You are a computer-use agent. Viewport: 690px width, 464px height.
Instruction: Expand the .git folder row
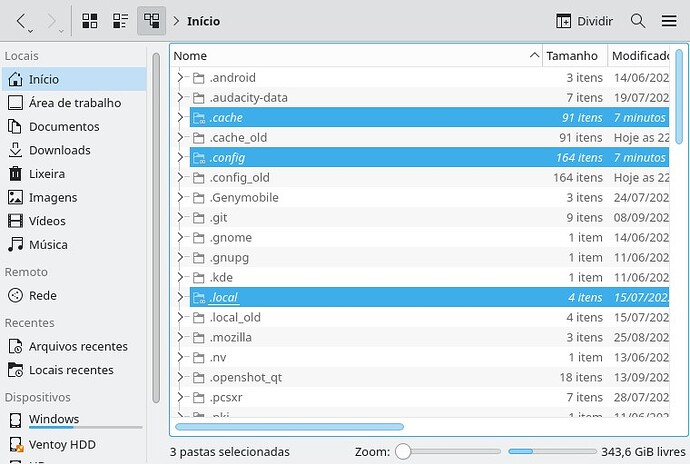[180, 218]
